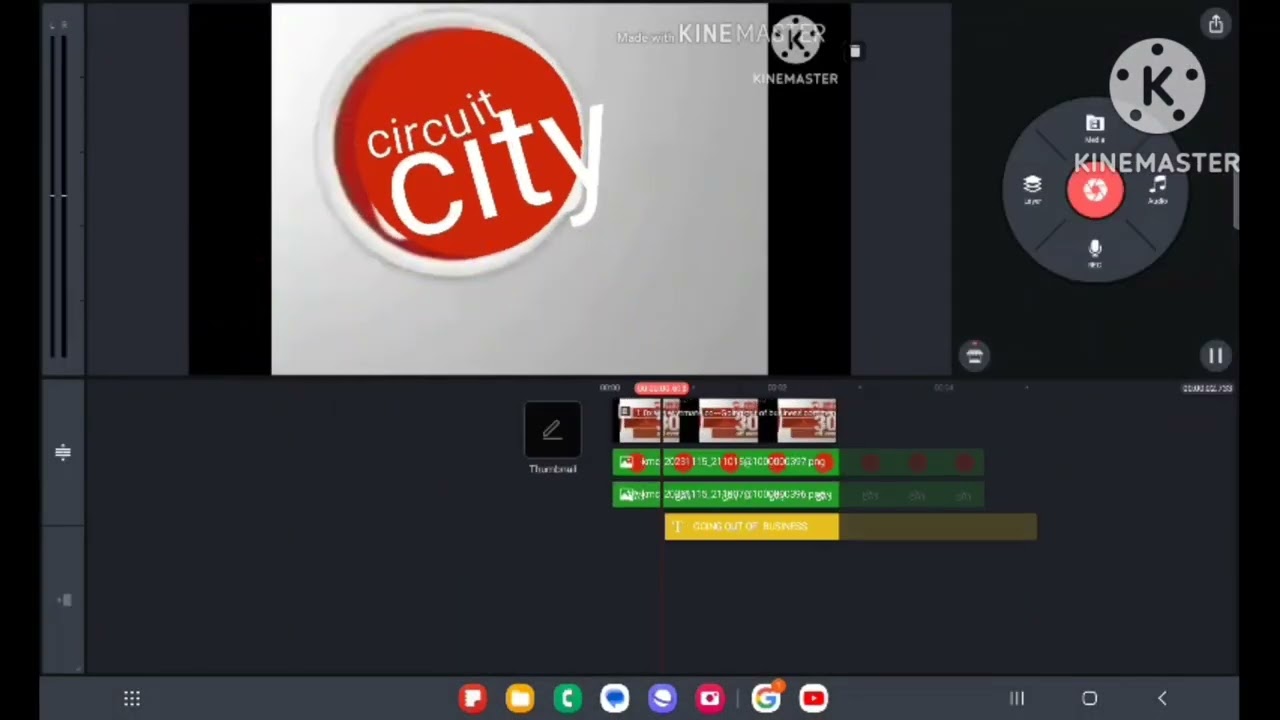
Task: Export the project with the share icon
Action: pos(1216,24)
